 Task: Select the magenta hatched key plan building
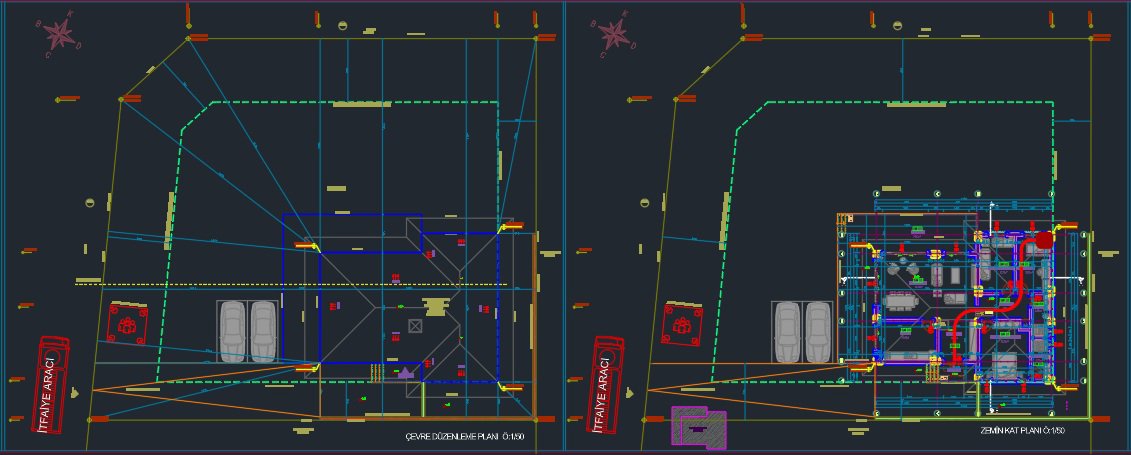(x=698, y=427)
